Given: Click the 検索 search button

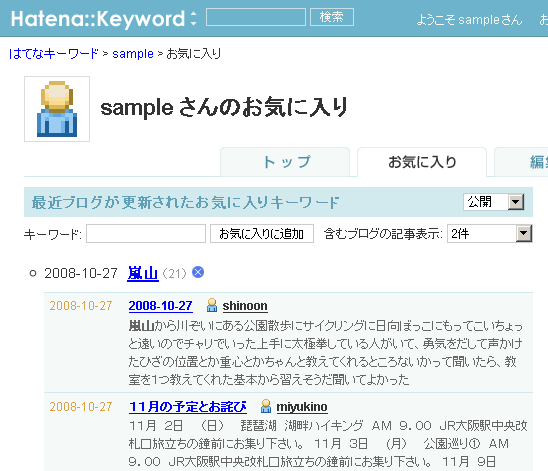Looking at the screenshot, I should (332, 17).
